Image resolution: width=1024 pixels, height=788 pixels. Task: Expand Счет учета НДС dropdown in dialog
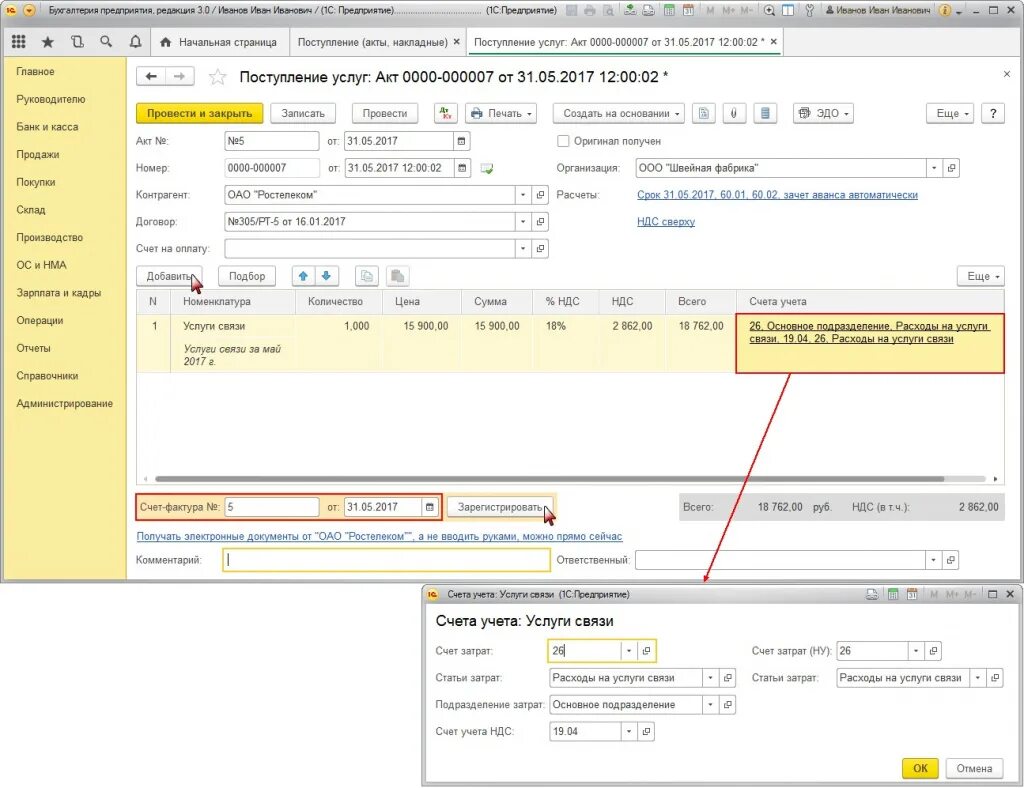(x=629, y=731)
